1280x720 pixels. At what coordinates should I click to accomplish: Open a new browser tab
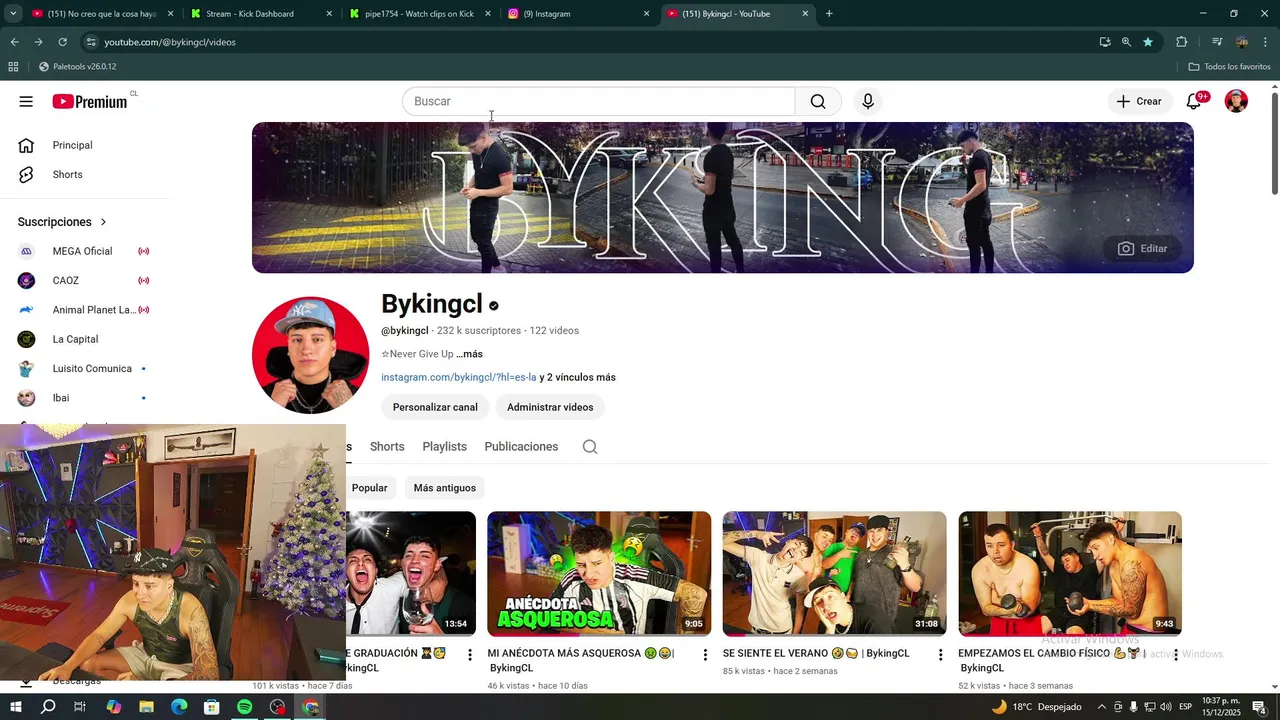tap(829, 14)
